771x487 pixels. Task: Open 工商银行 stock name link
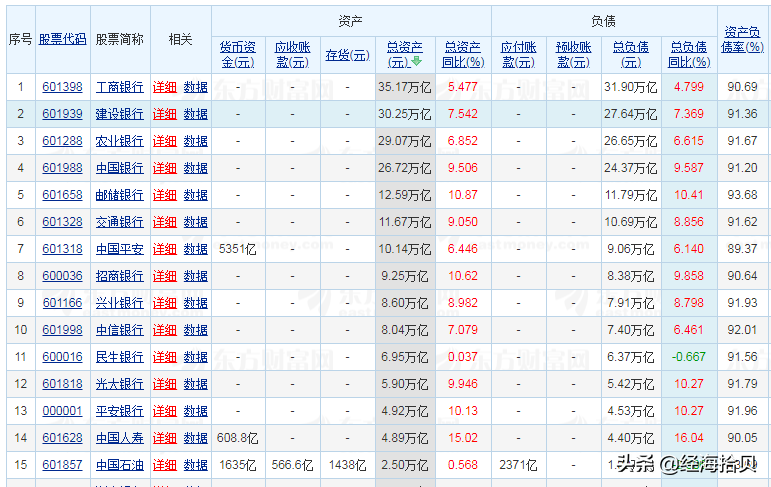[x=119, y=87]
